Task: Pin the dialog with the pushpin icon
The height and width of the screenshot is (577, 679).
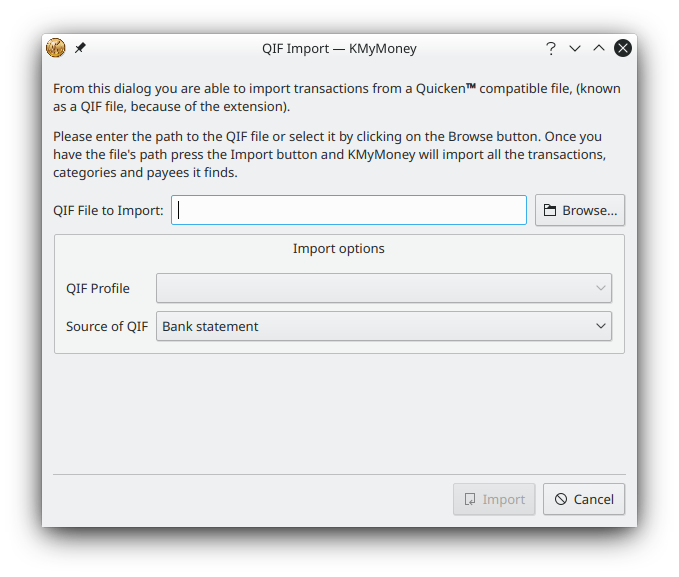Action: coord(81,48)
